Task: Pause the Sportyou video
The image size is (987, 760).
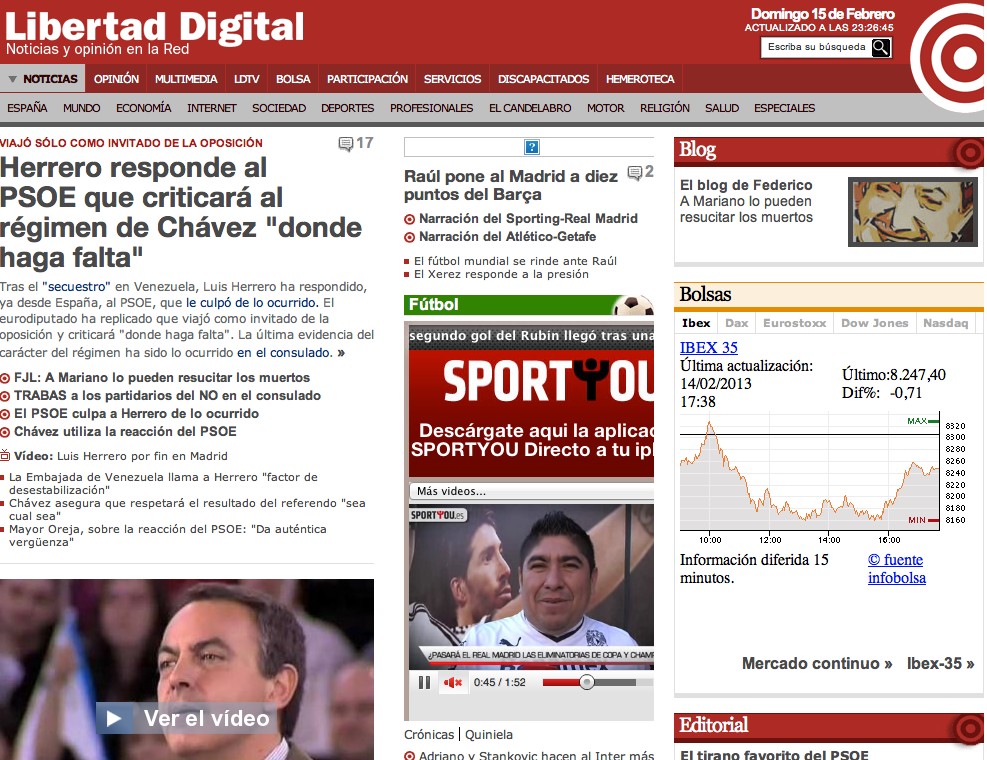Action: [x=424, y=682]
